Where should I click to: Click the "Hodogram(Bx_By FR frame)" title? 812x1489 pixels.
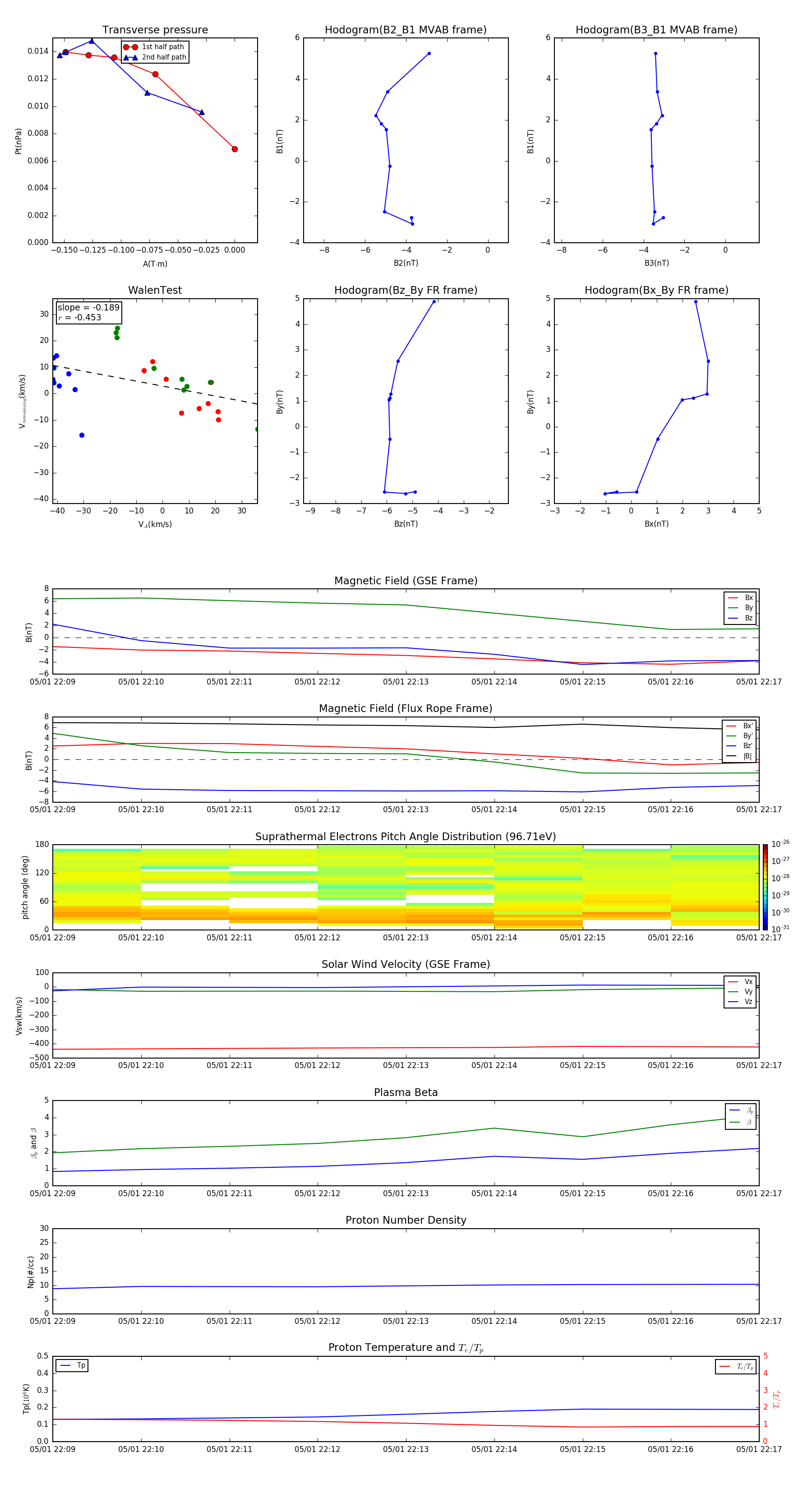[x=656, y=290]
